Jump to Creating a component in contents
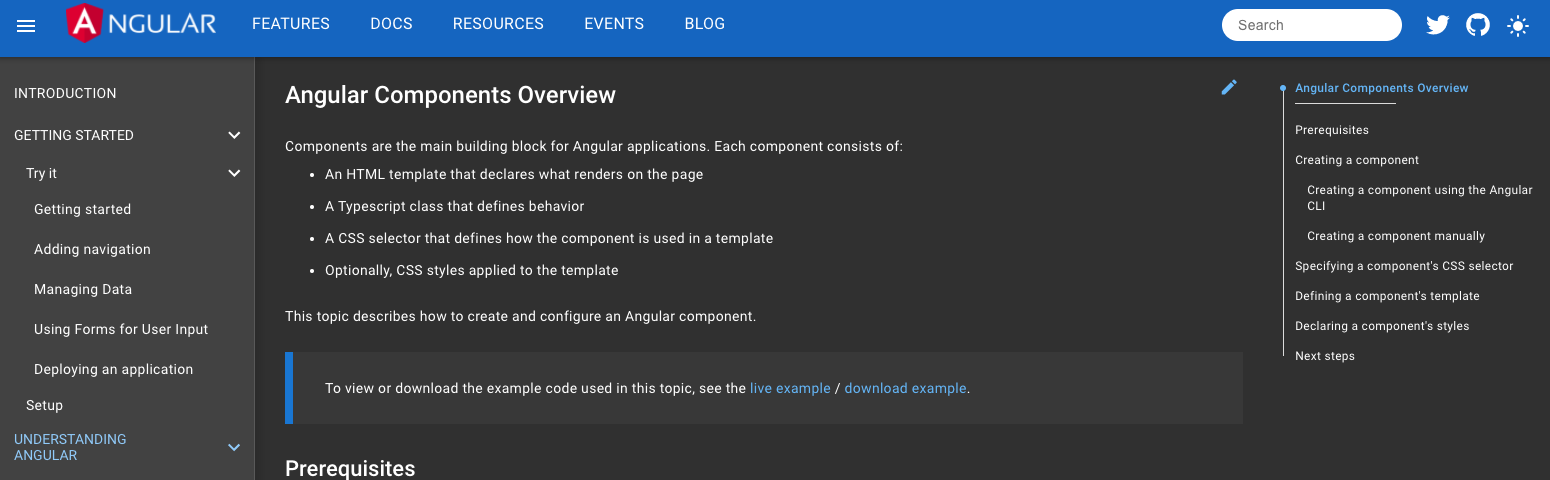This screenshot has height=480, width=1550. (x=1357, y=160)
